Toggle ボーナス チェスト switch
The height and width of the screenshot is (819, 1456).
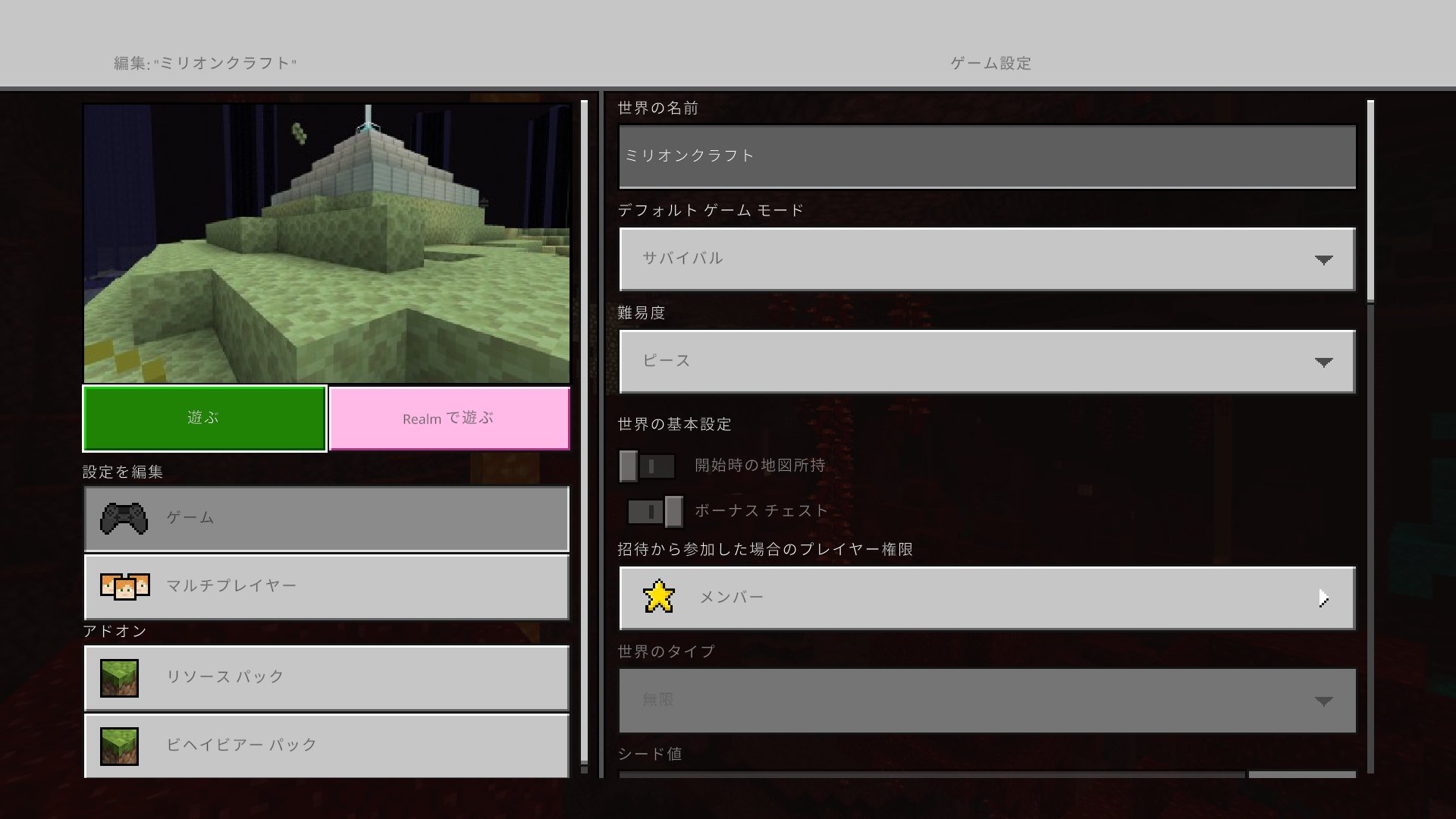(x=654, y=511)
